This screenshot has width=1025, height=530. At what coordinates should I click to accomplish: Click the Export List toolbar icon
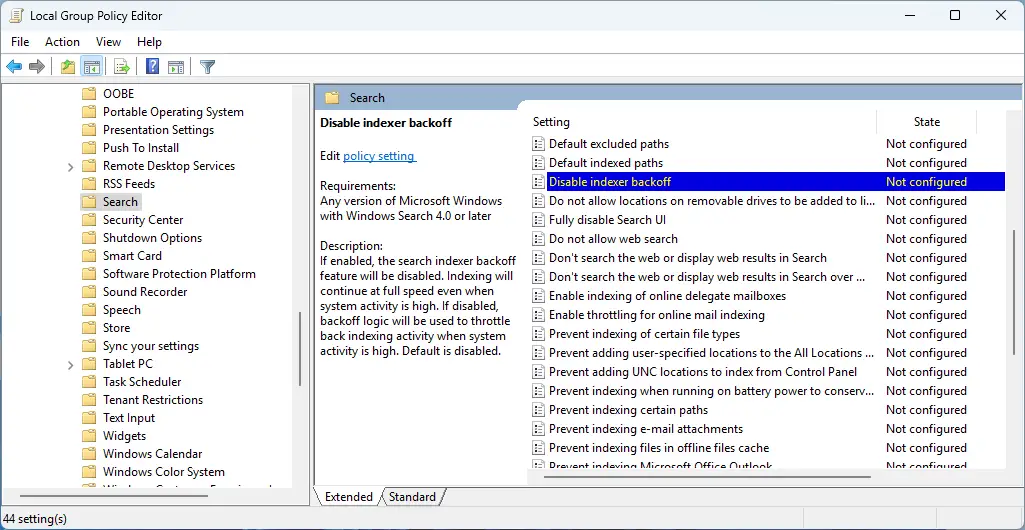tap(122, 66)
